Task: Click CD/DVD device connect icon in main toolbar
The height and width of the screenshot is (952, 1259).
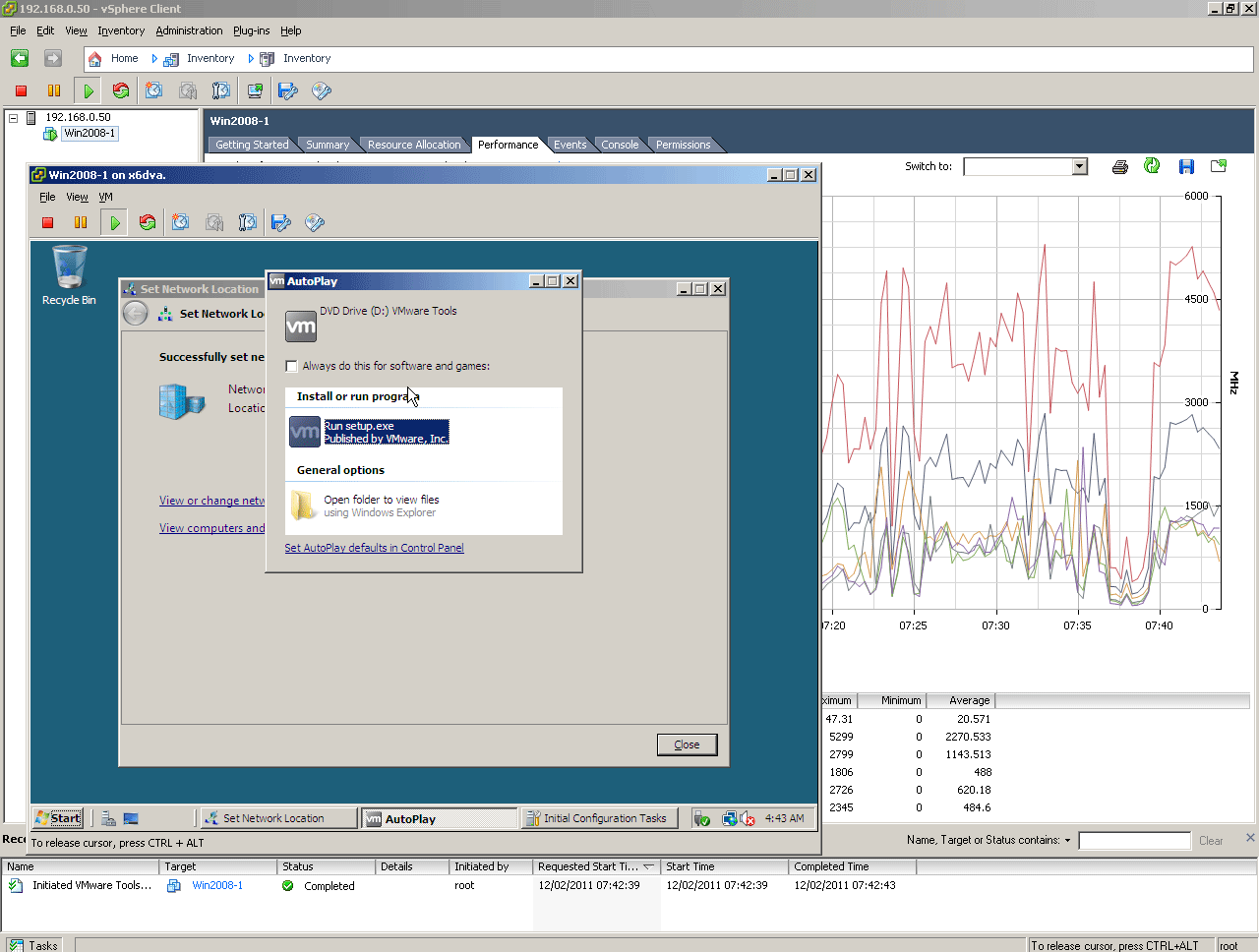Action: coord(321,90)
